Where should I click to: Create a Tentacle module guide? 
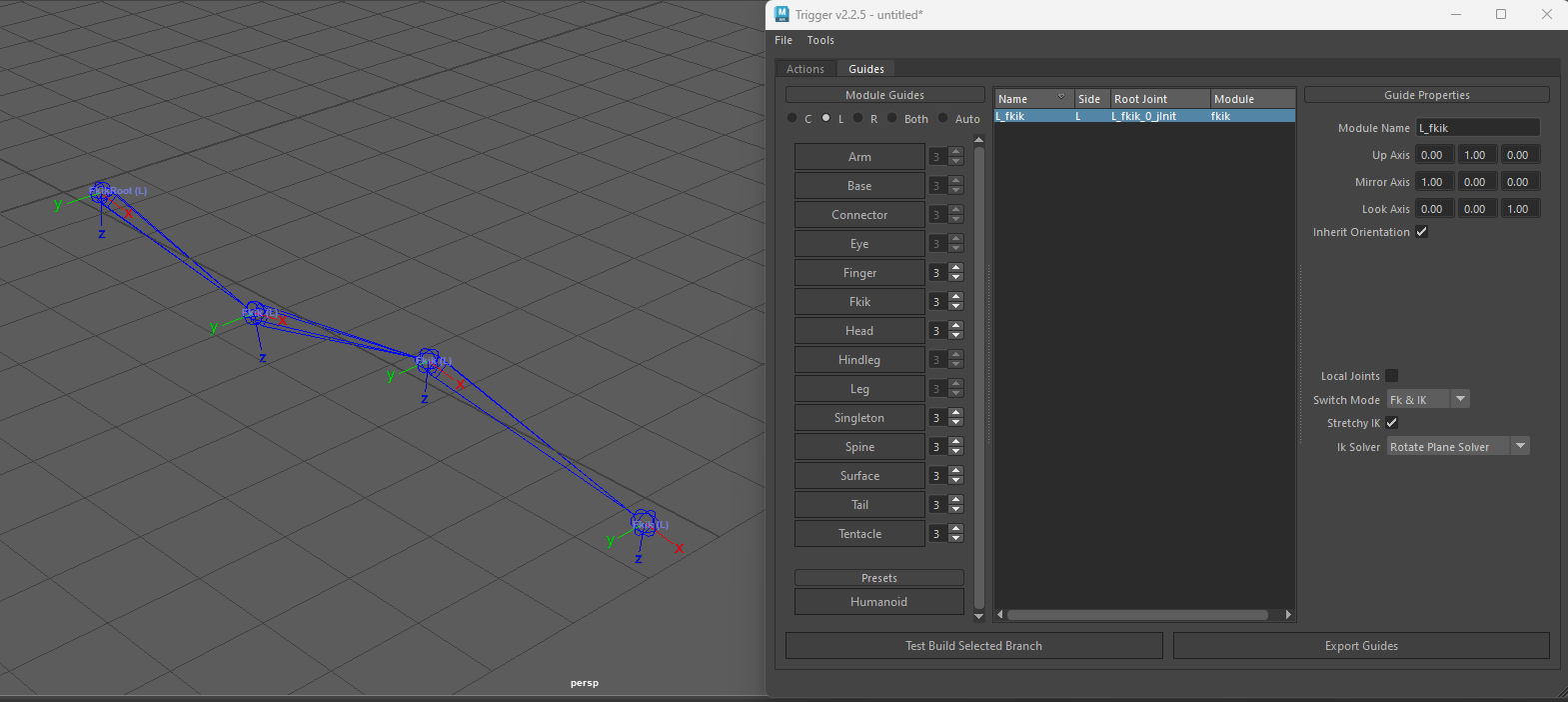859,534
